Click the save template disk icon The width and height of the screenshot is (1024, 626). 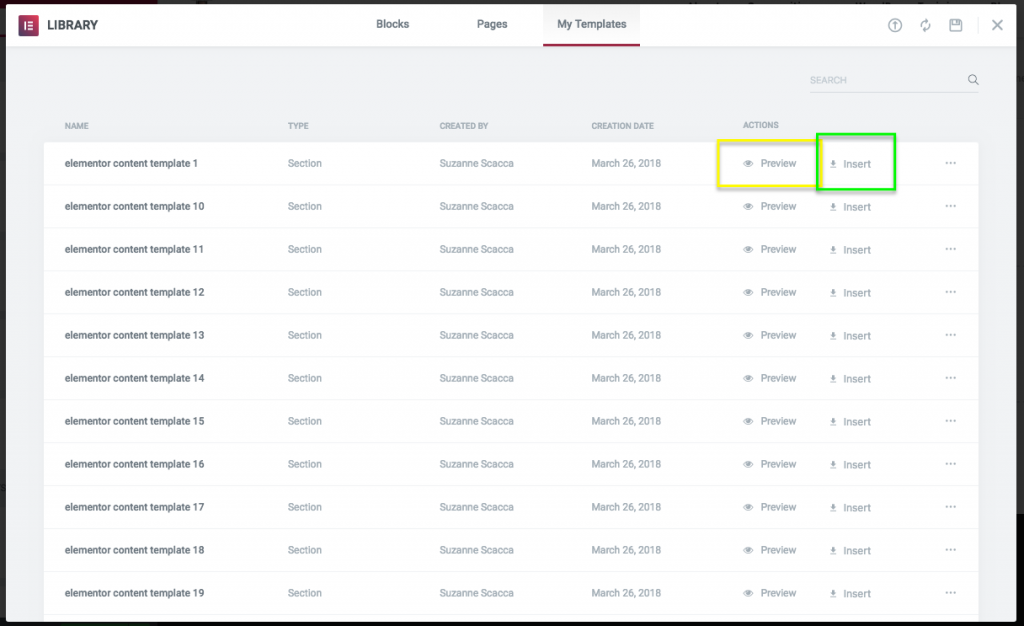coord(956,25)
